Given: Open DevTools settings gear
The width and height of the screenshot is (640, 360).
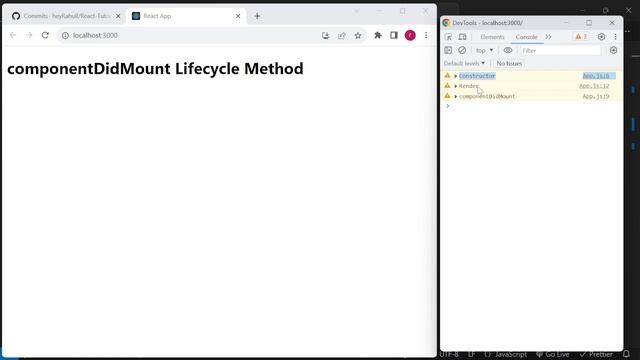Looking at the screenshot, I should point(601,37).
